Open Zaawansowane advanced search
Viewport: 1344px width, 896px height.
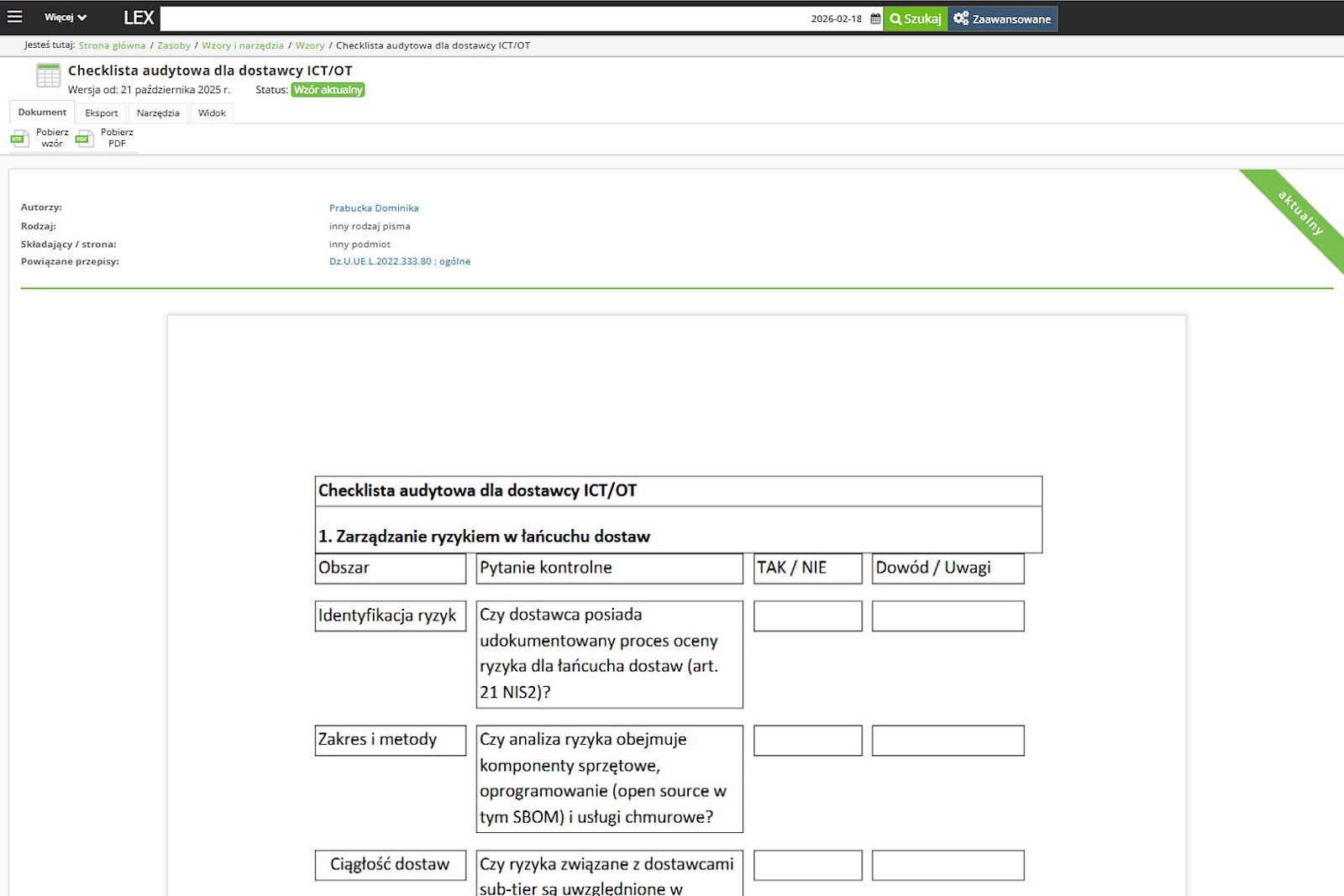point(1002,18)
